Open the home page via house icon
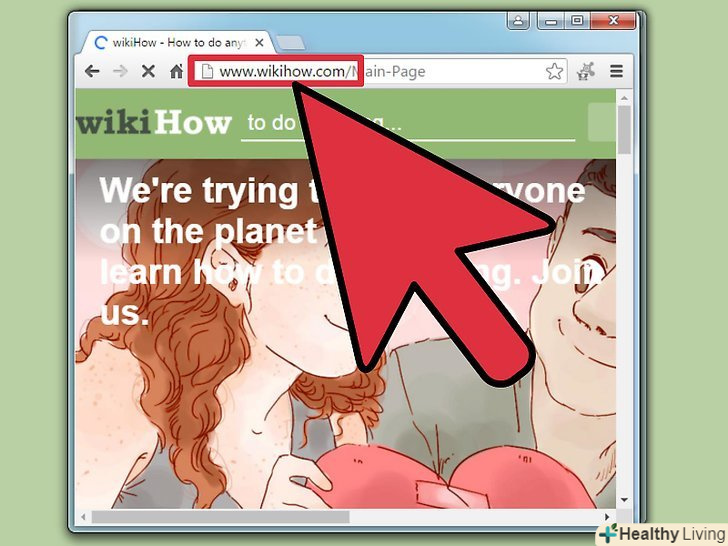Image resolution: width=728 pixels, height=546 pixels. point(176,71)
